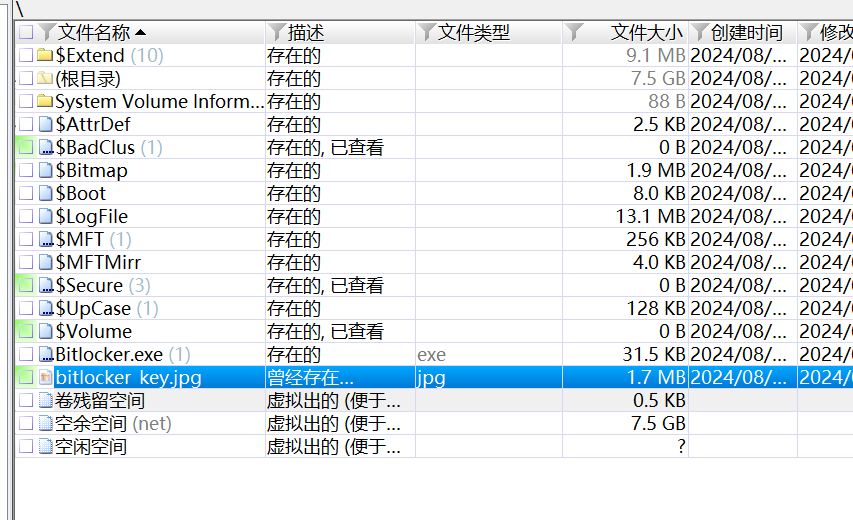The height and width of the screenshot is (520, 853).
Task: Toggle the green checkbox for $BadClus
Action: [x=26, y=147]
